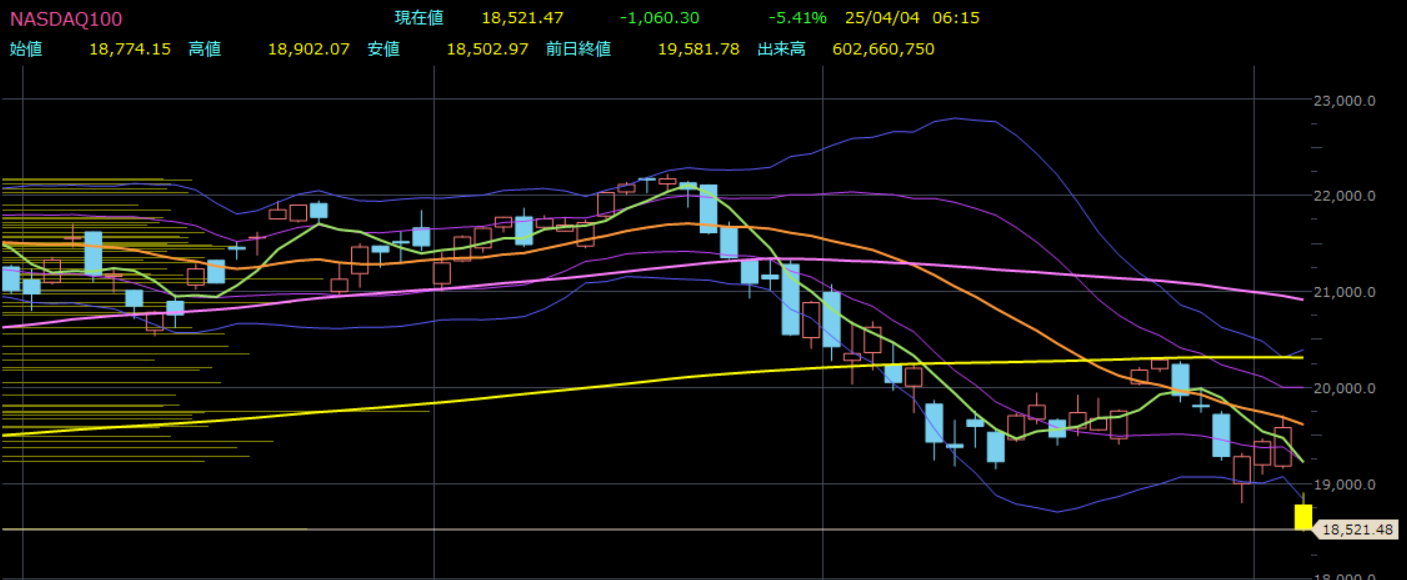Click the 現在値 label
The height and width of the screenshot is (580, 1407).
coord(419,18)
